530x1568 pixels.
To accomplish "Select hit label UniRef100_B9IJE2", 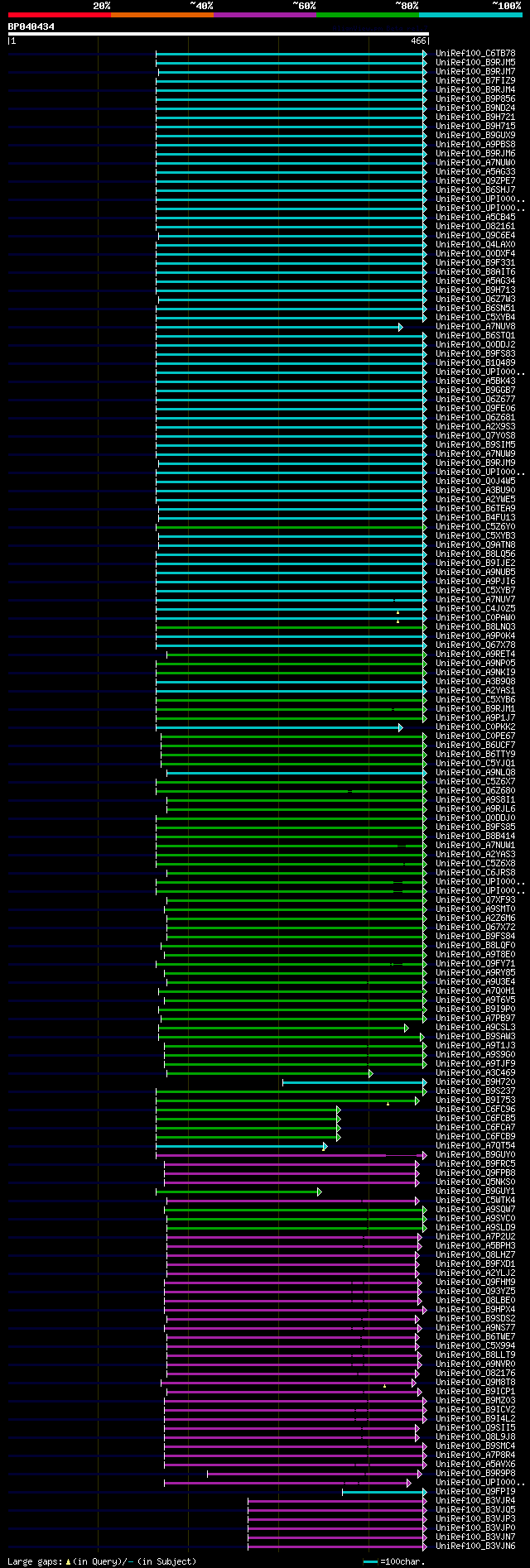I will click(x=475, y=563).
